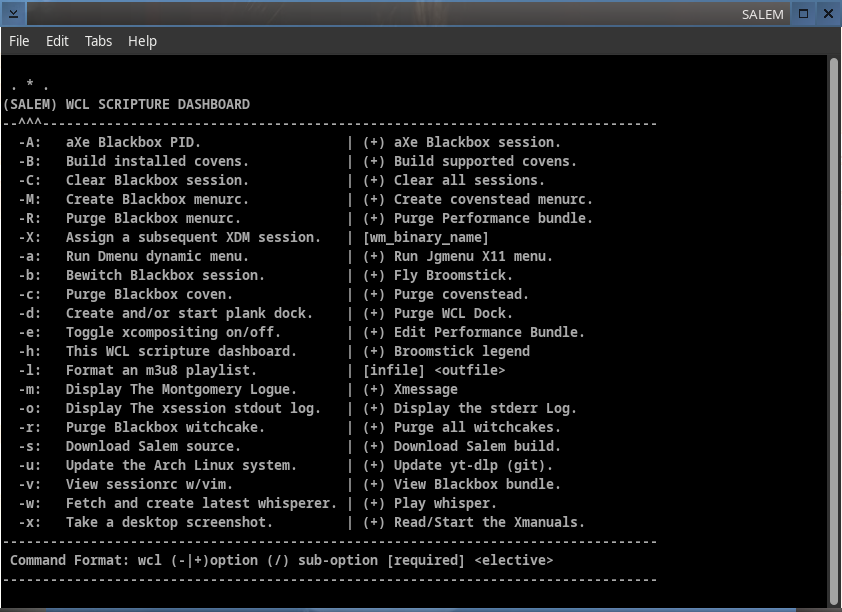Click "View sessionrc w/vim." text
Image resolution: width=842 pixels, height=612 pixels.
pos(149,484)
